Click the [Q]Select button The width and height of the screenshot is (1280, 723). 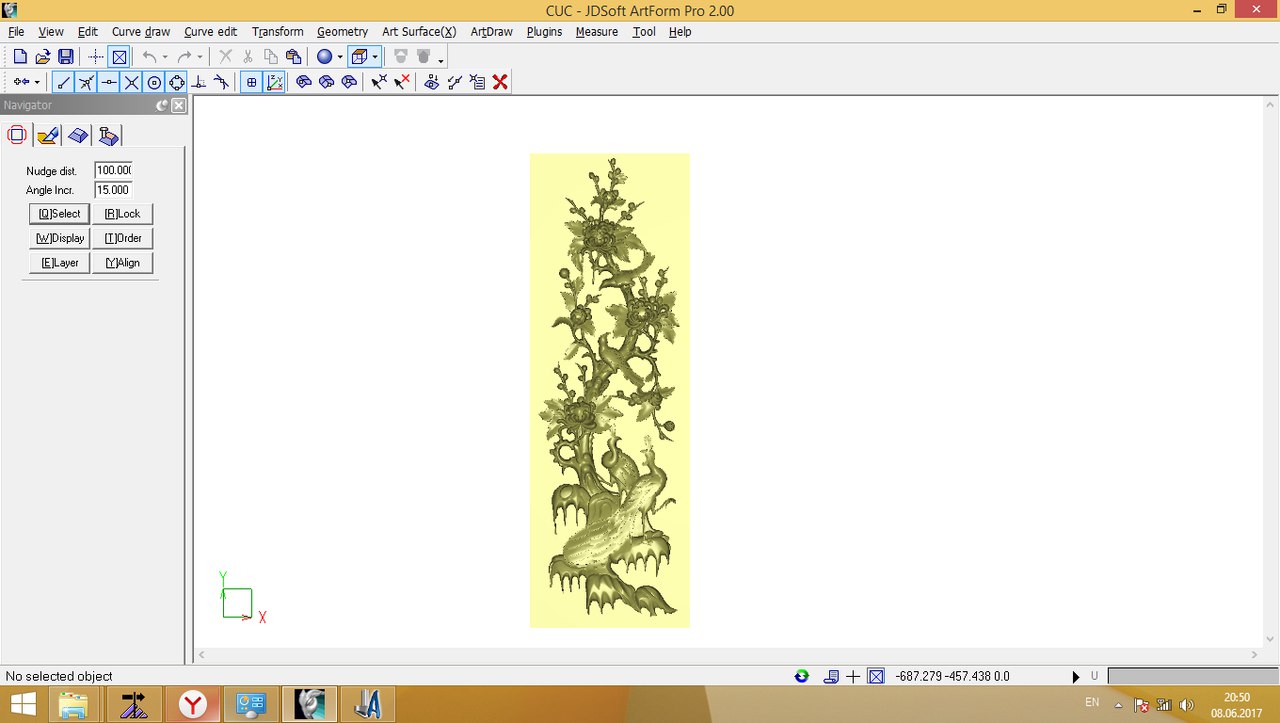tap(59, 214)
